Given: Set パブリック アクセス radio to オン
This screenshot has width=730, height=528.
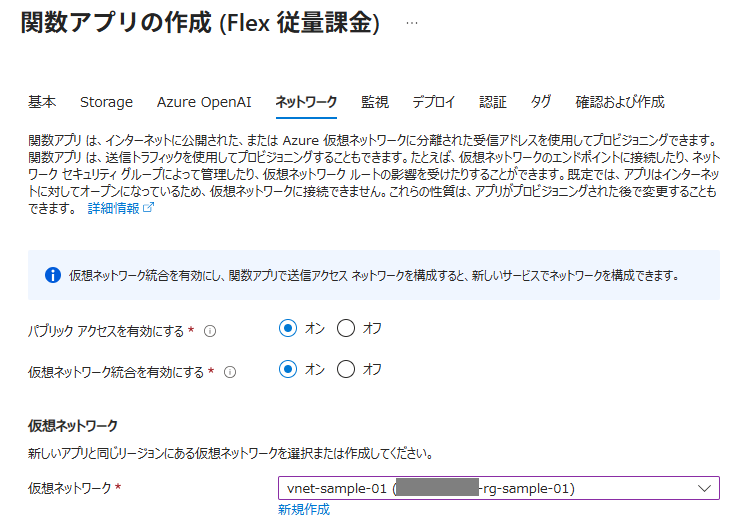Looking at the screenshot, I should 288,328.
